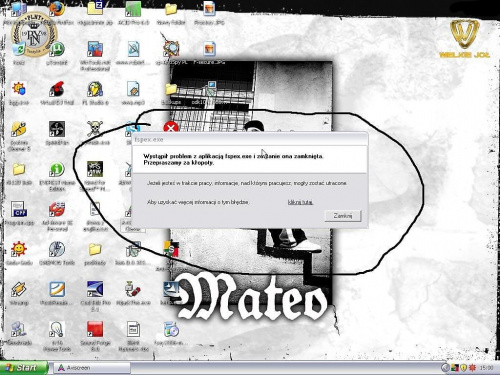Viewport: 500px width, 375px height.
Task: Click the red sun icon in the system tray
Action: pos(472,368)
